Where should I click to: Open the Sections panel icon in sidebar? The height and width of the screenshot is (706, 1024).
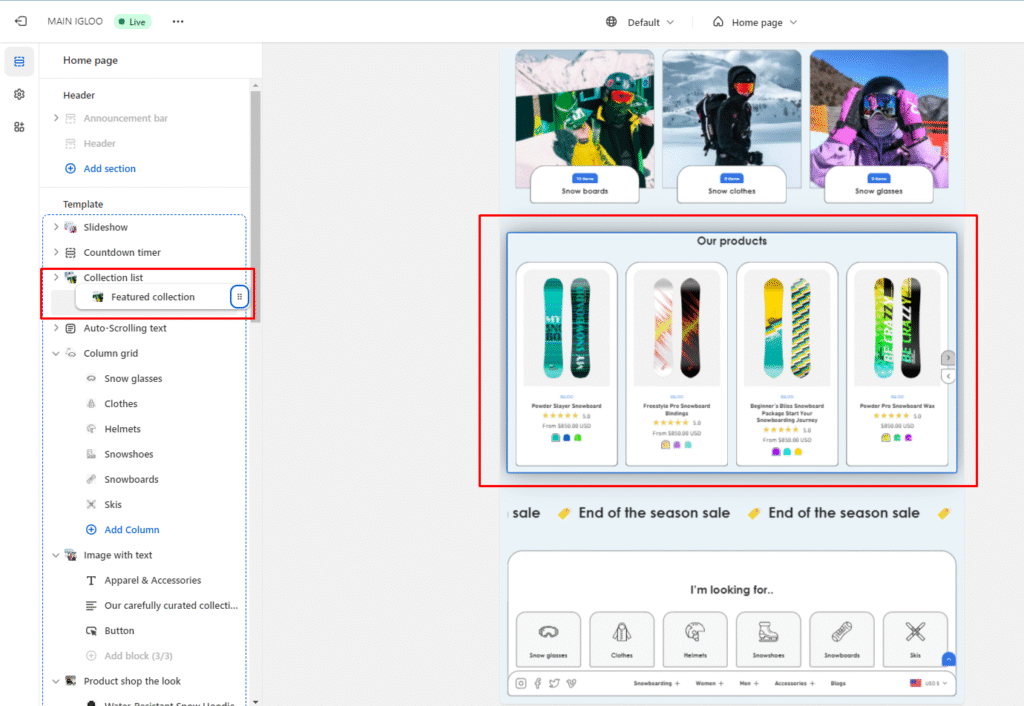pyautogui.click(x=19, y=62)
